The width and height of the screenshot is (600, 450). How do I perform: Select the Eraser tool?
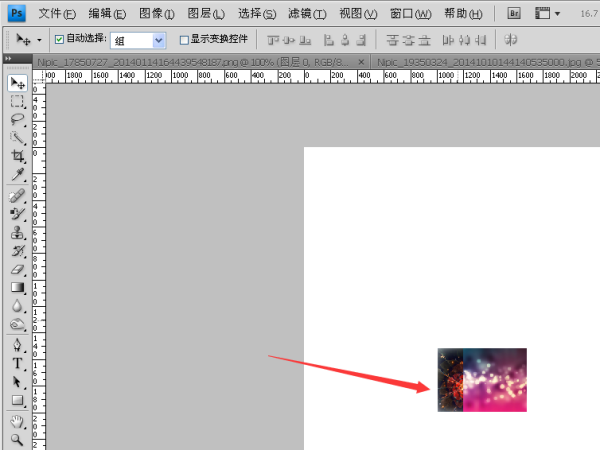pyautogui.click(x=17, y=269)
